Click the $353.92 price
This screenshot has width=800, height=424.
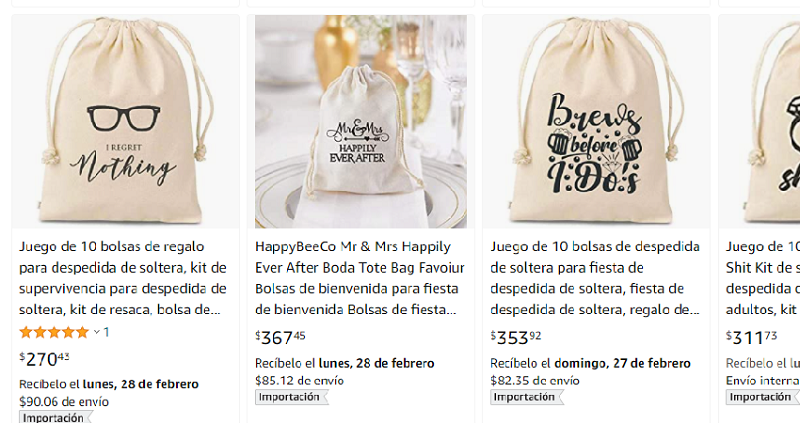(515, 337)
